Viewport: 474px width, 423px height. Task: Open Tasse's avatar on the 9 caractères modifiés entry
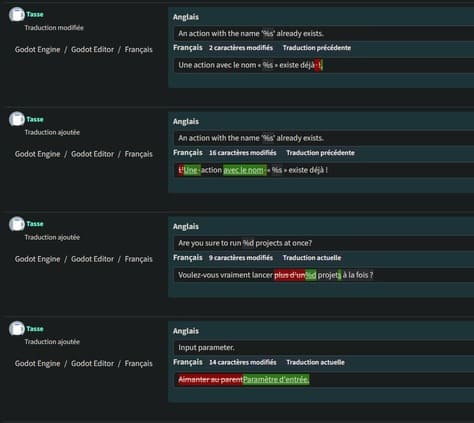pyautogui.click(x=17, y=224)
